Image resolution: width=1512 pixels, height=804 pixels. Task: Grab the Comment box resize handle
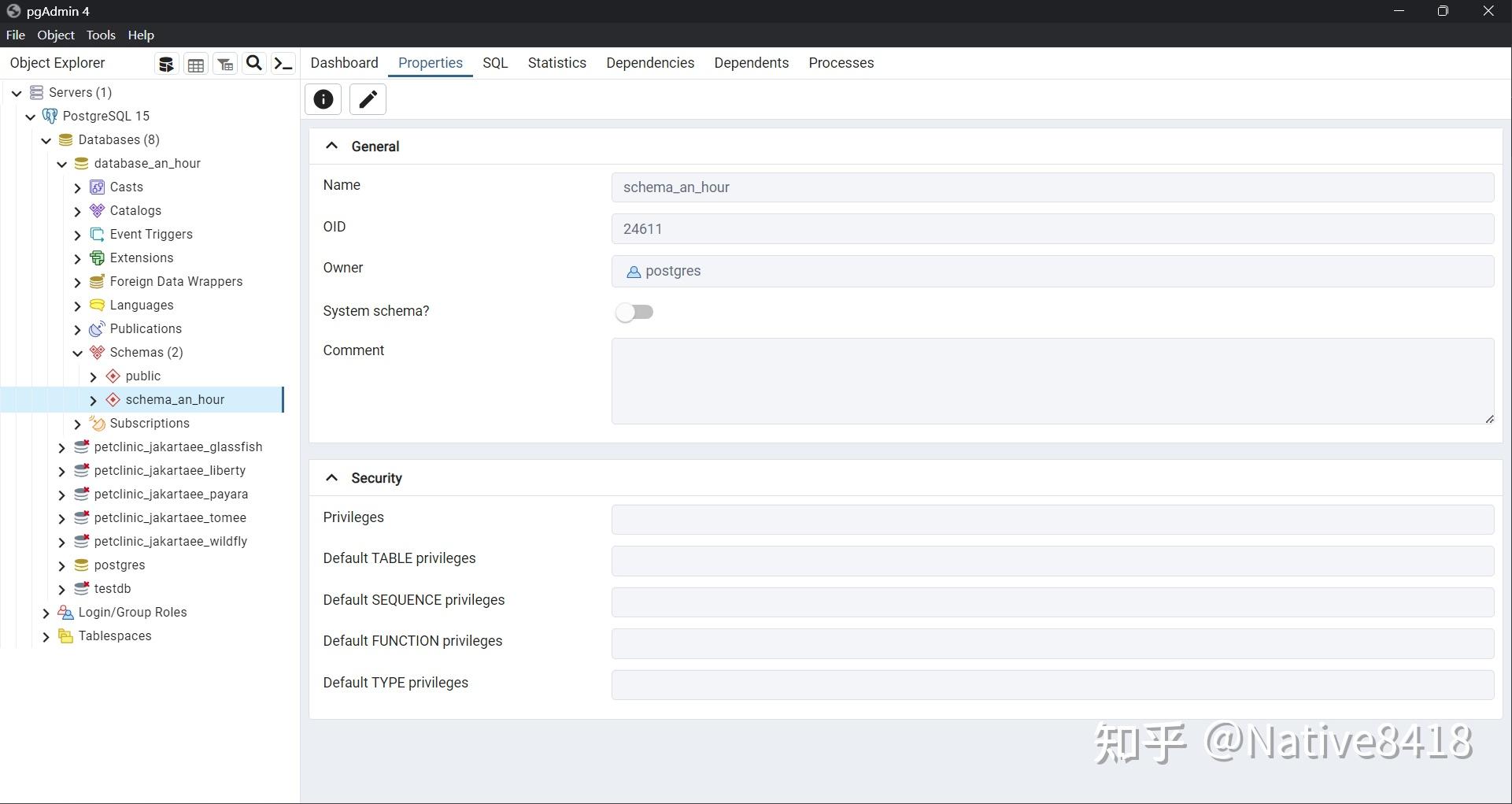coord(1489,419)
